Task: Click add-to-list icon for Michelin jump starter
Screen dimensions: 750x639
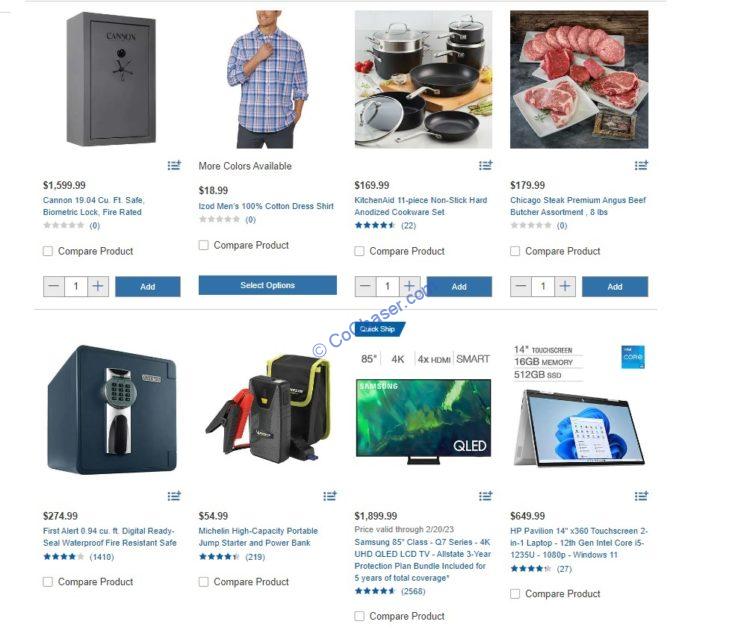Action: 330,496
